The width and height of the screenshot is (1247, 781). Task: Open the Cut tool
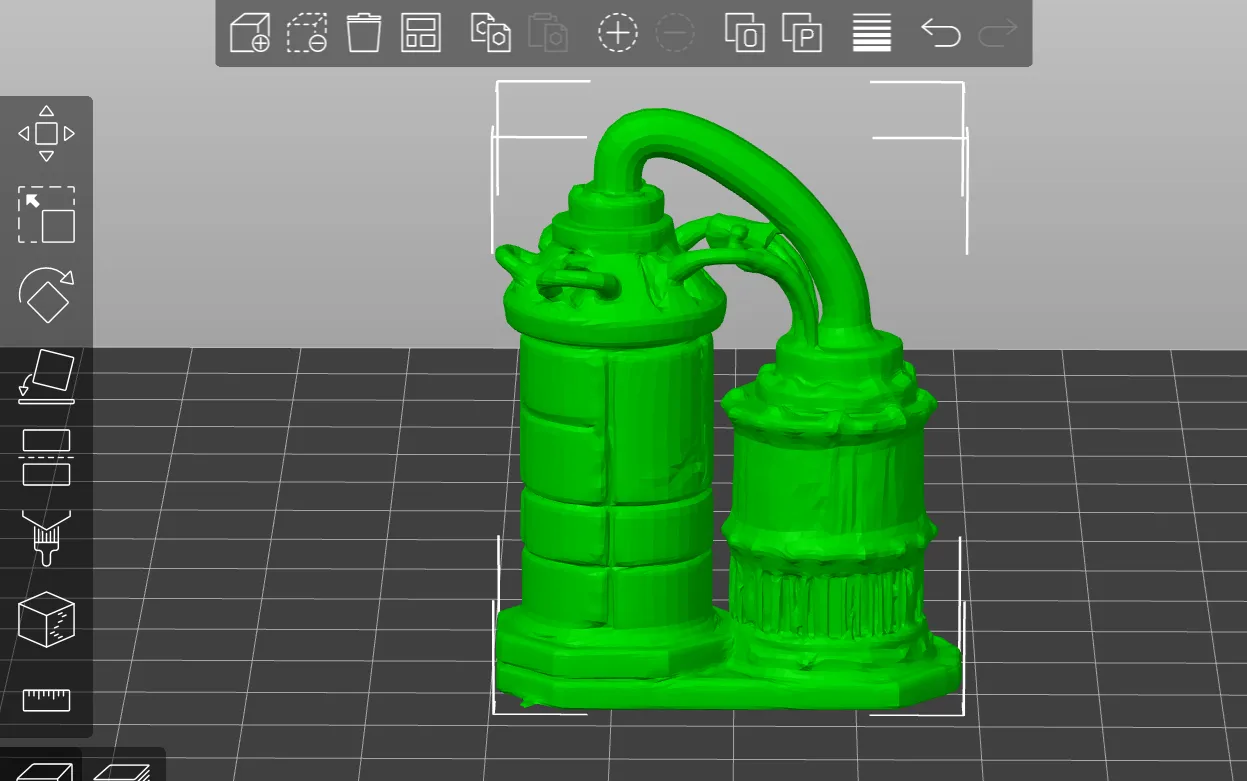(x=45, y=455)
